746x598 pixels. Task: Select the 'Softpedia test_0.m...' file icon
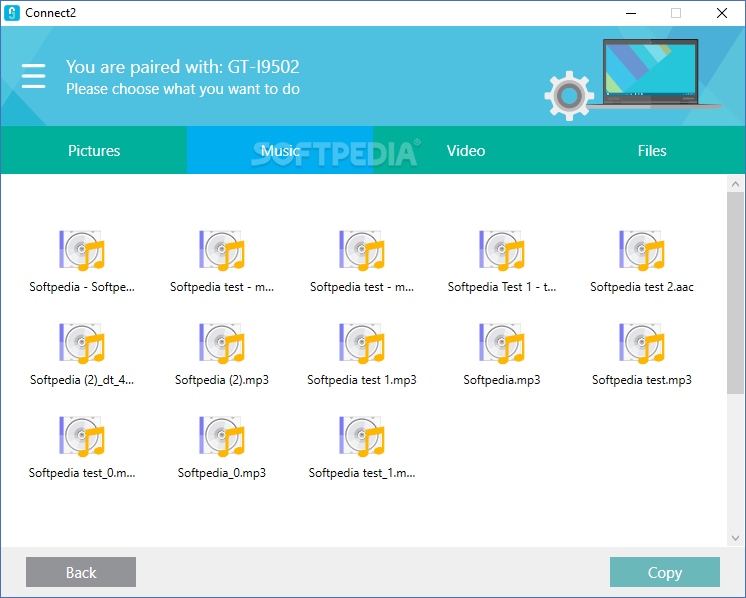coord(82,436)
